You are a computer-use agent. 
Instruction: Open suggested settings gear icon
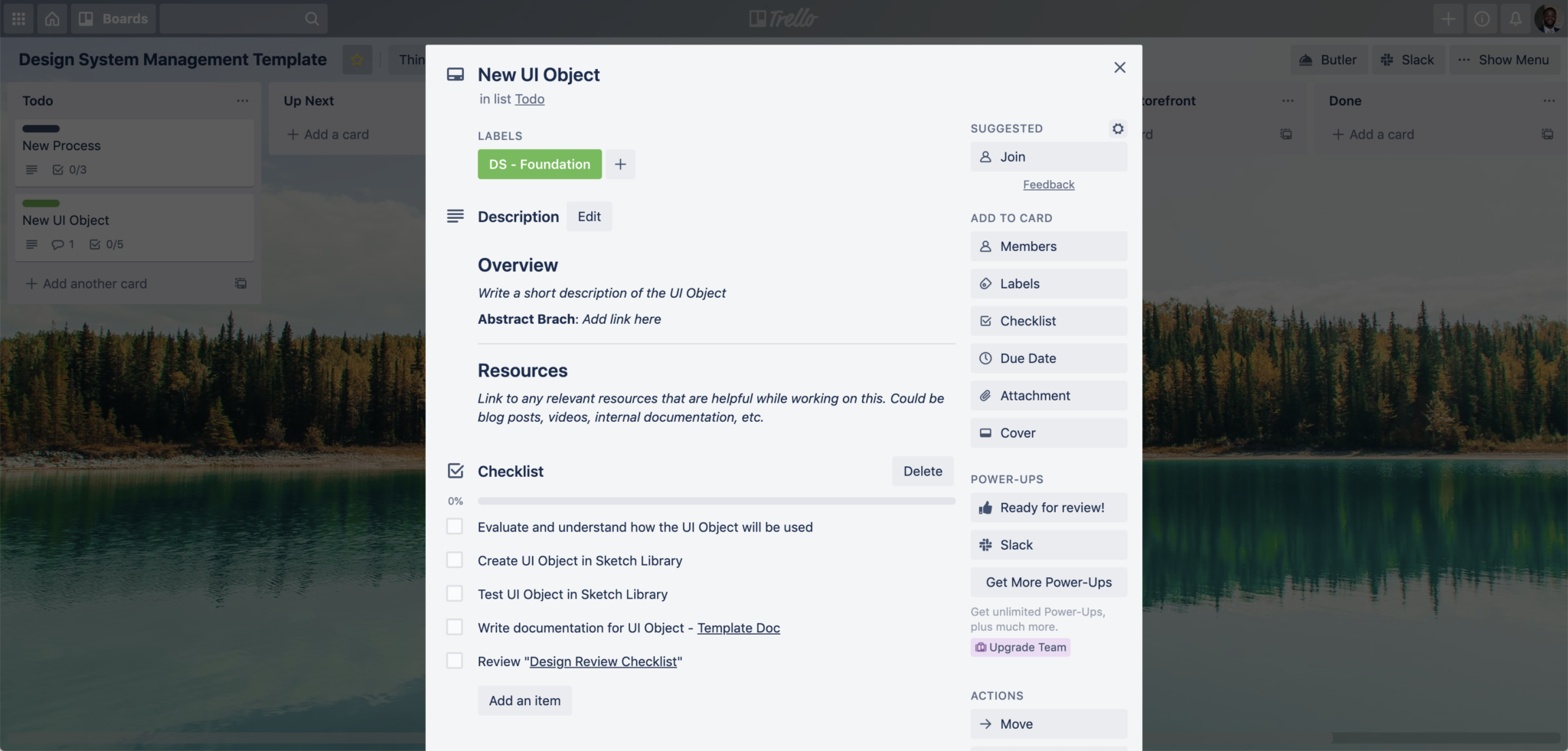pyautogui.click(x=1117, y=128)
